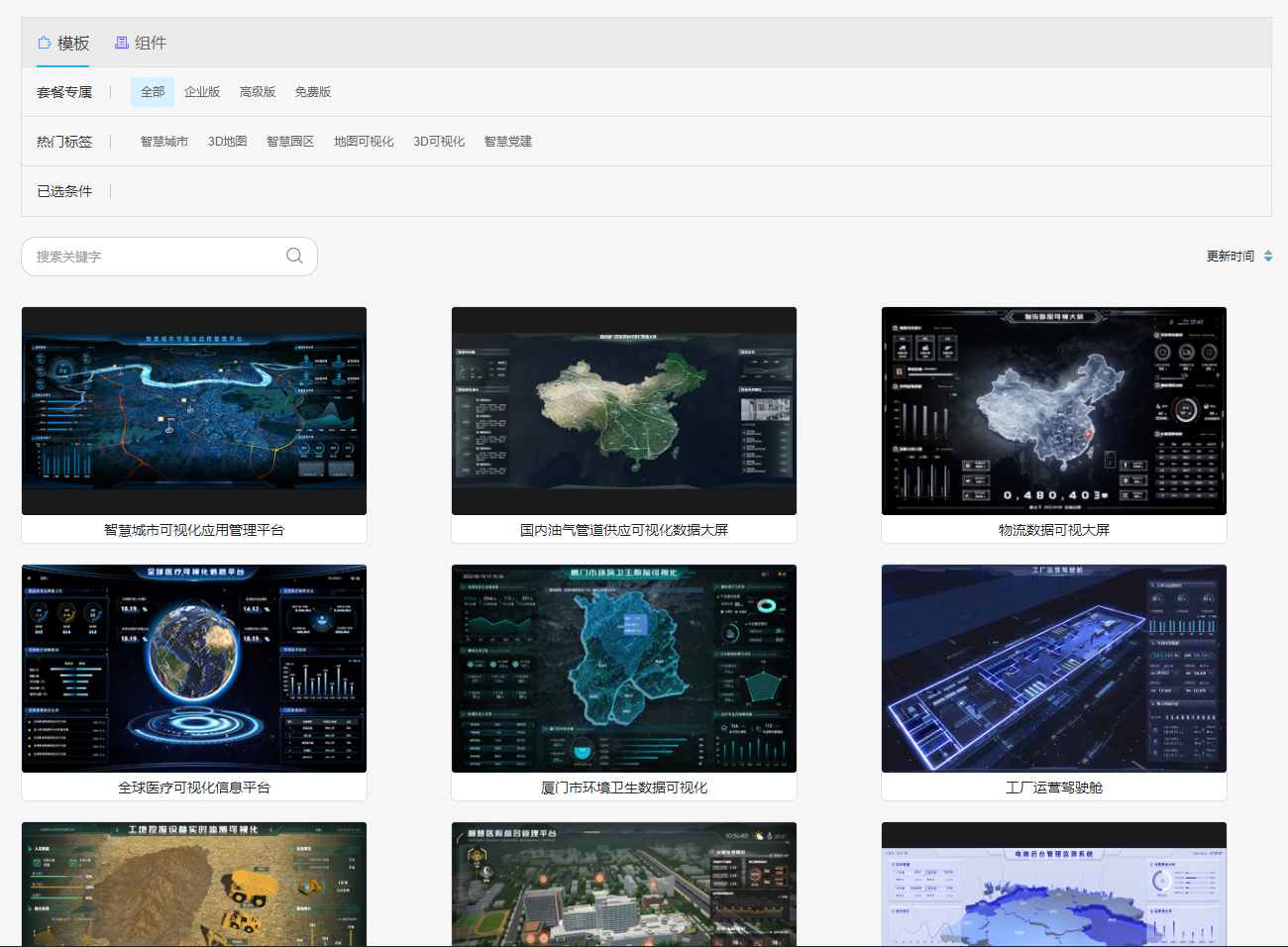Screen dimensions: 1288x947
Task: Click the 套餐专属 filter label
Action: [x=64, y=92]
